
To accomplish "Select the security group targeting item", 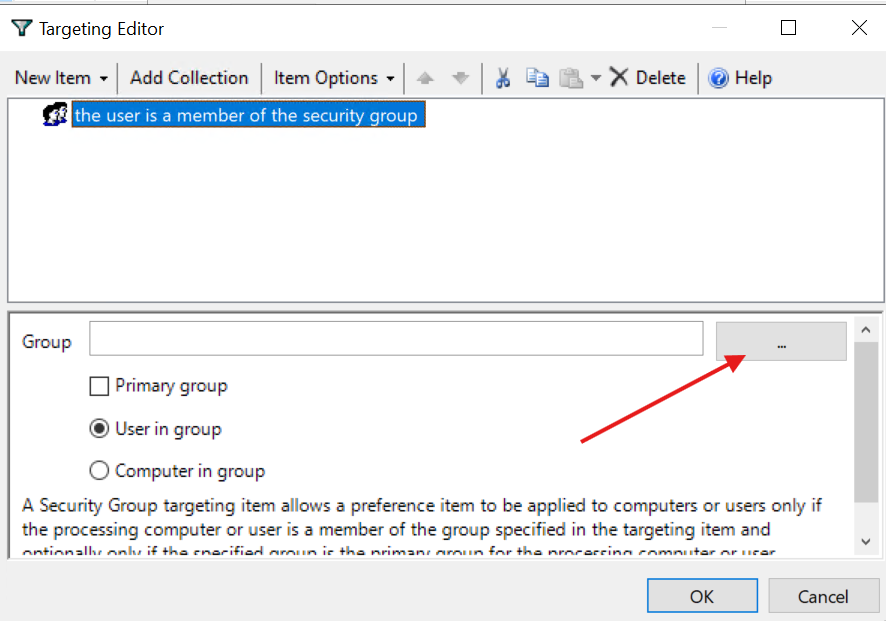I will click(x=246, y=116).
